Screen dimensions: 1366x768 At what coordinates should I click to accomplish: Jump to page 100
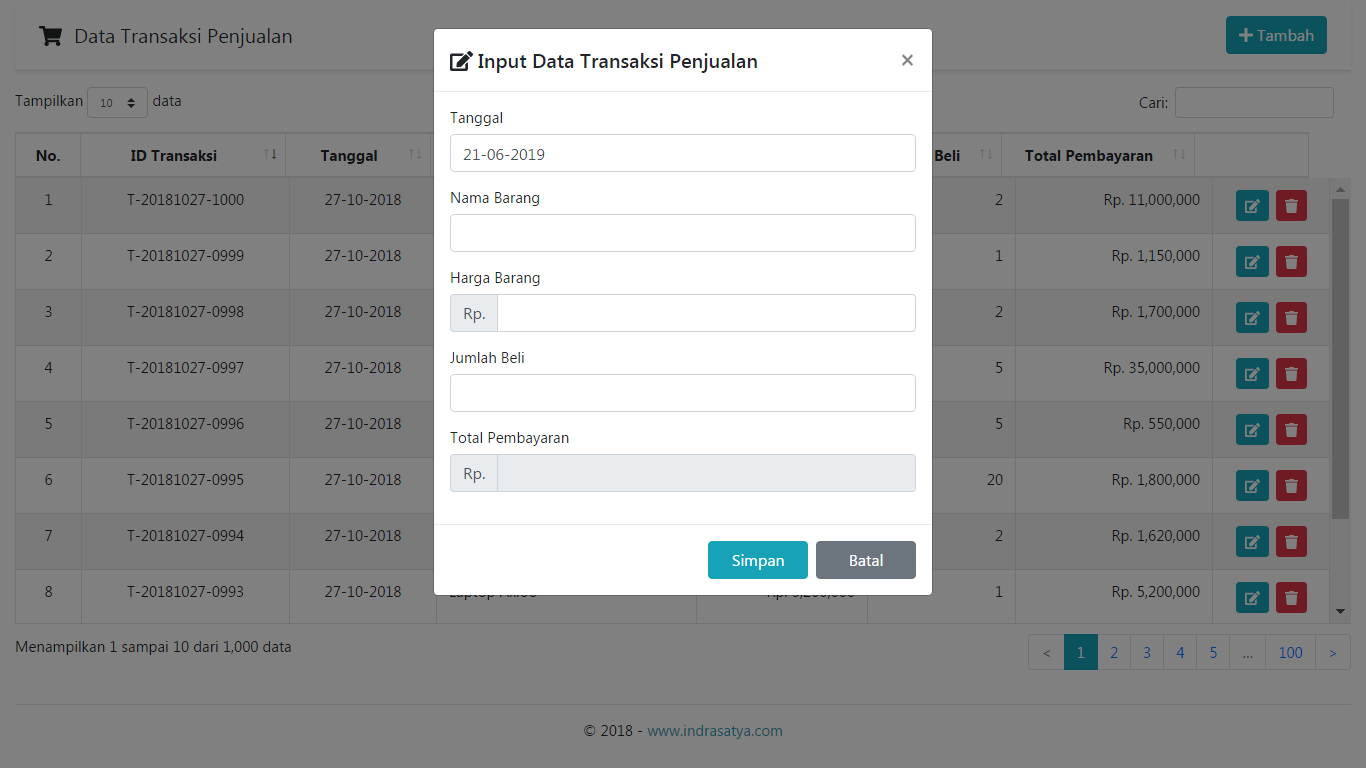coord(1290,652)
